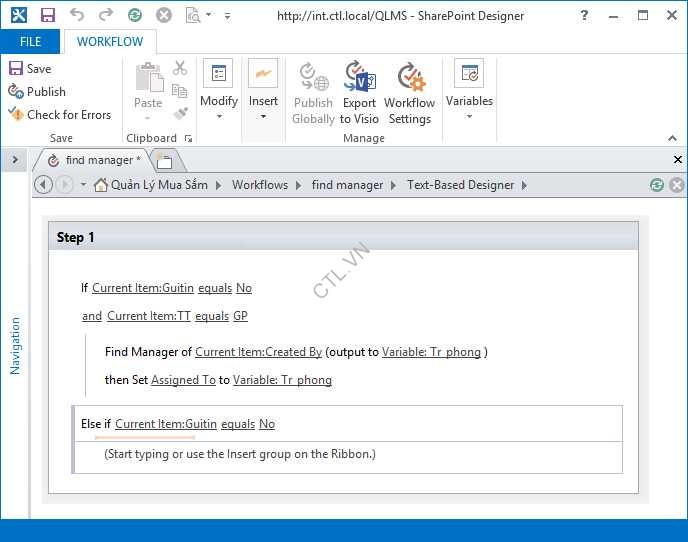Click the refresh icon in title bar
Viewport: 688px width, 542px height.
point(134,15)
